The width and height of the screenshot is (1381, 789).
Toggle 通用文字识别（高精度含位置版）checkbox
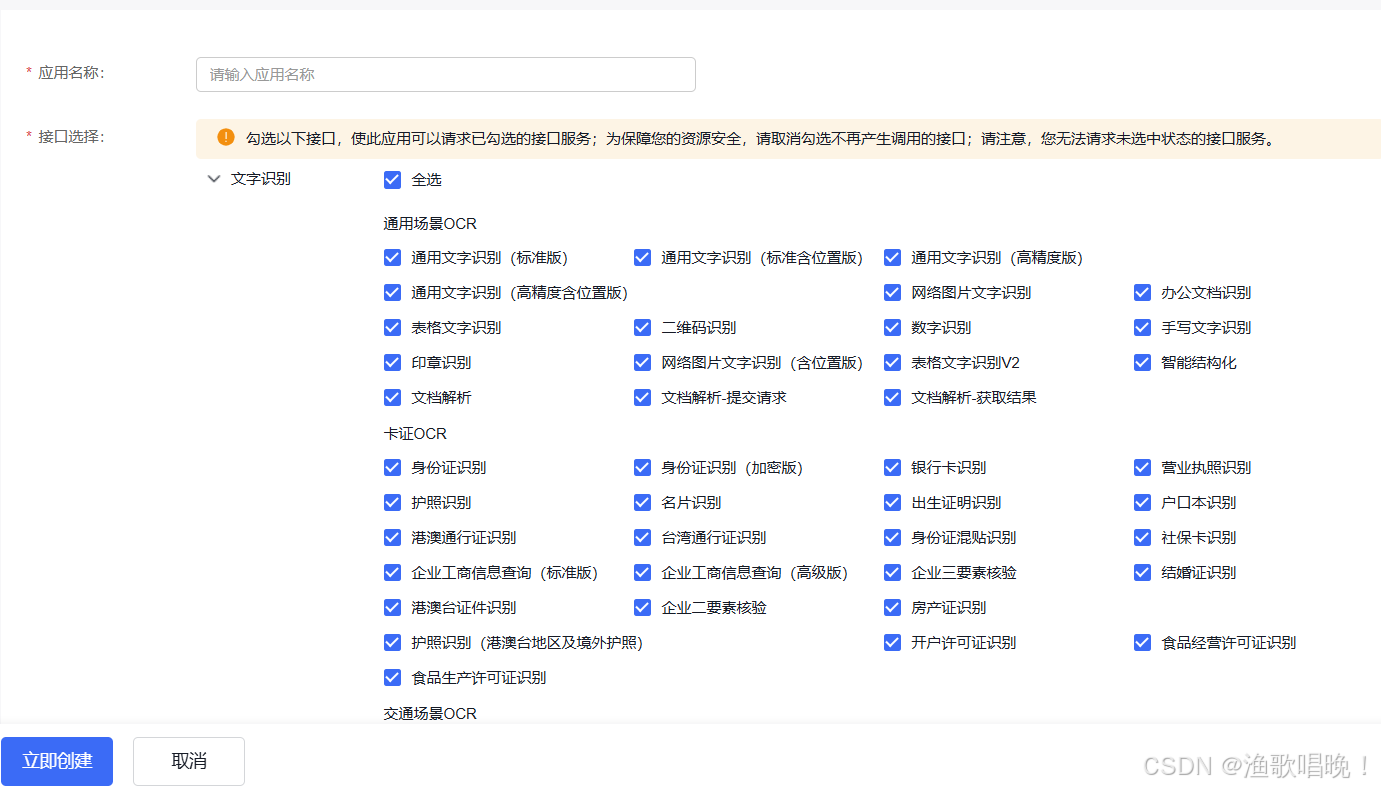pyautogui.click(x=392, y=292)
